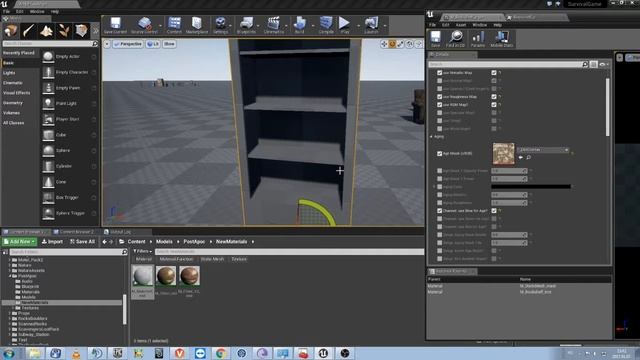Select the white material sphere thumbnail
The height and width of the screenshot is (360, 640).
(142, 276)
